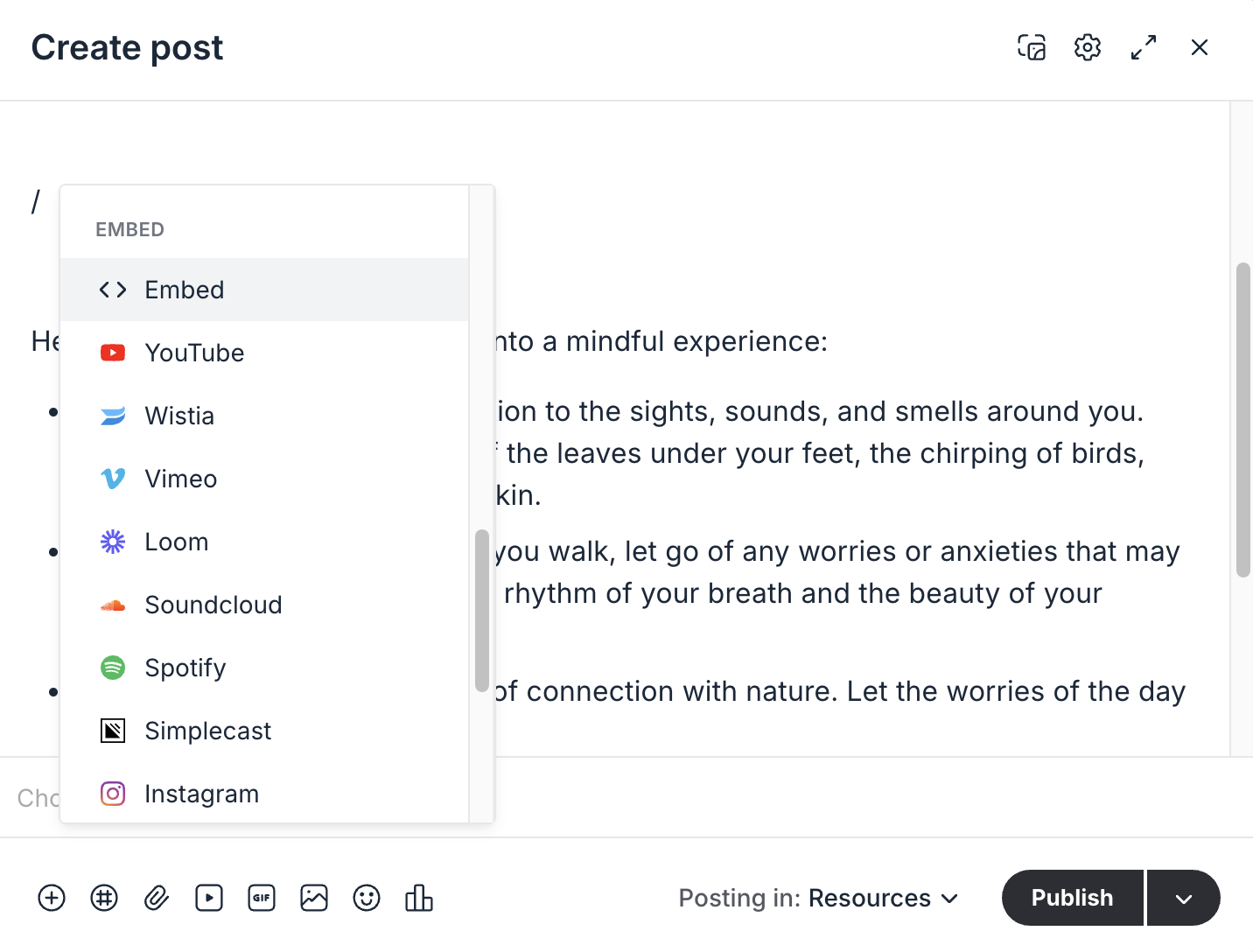Embed a Vimeo video
This screenshot has width=1253, height=952.
(180, 479)
